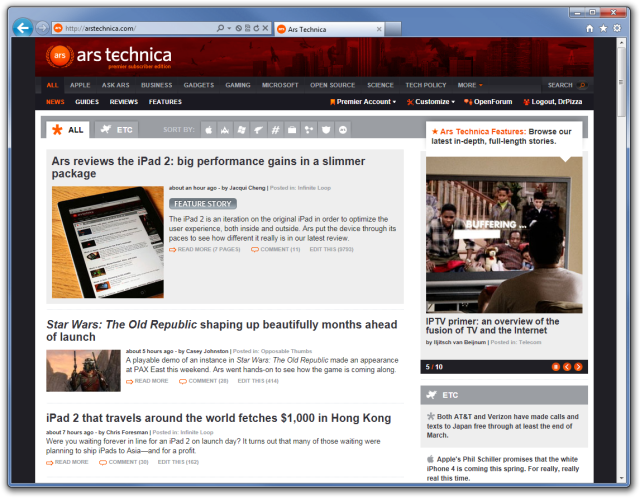The width and height of the screenshot is (640, 498).
Task: Open COMMENT (30) on Hong Kong article
Action: click(x=124, y=462)
